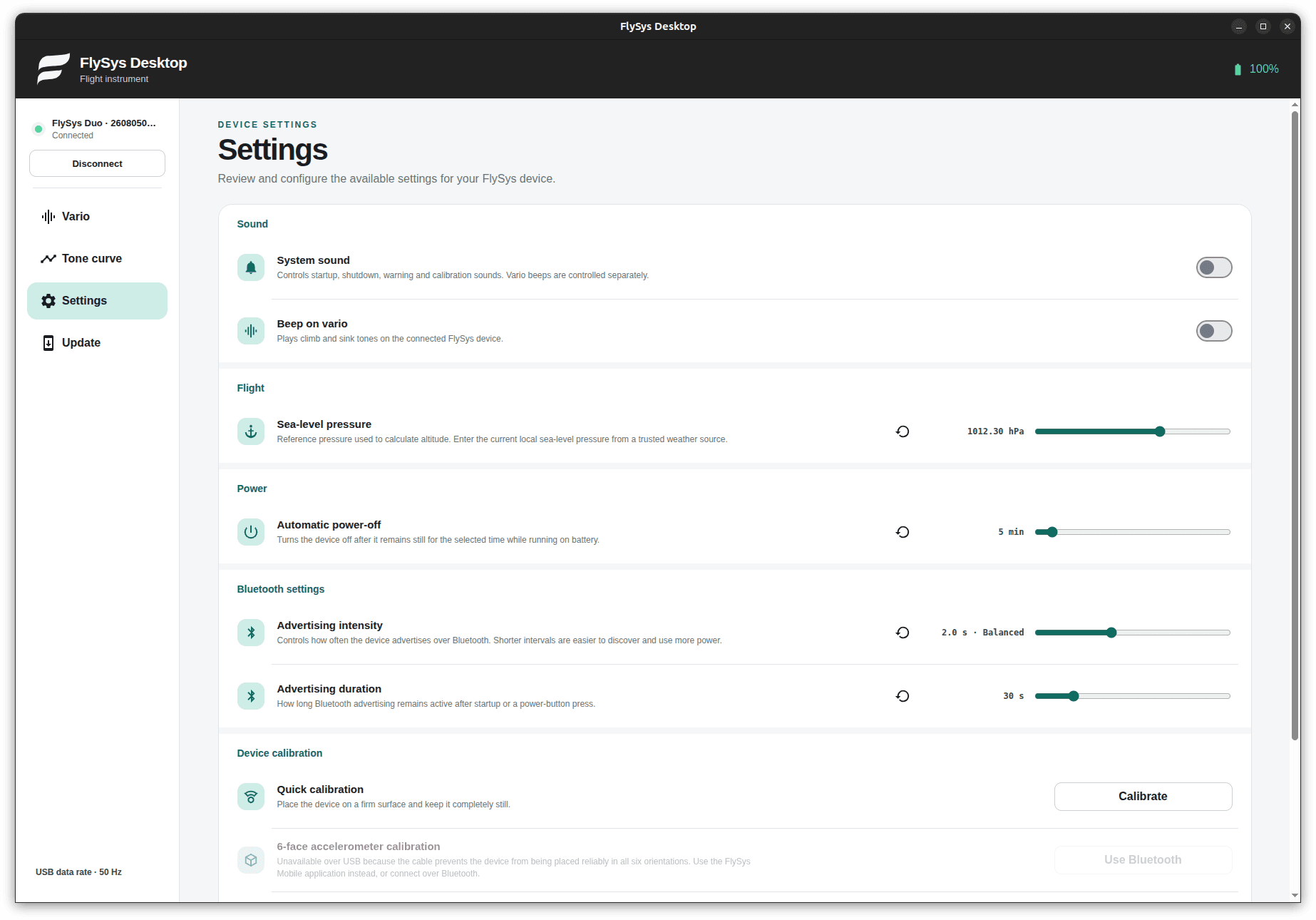Reset Advertising duration to default
1316x920 pixels.
coord(903,696)
